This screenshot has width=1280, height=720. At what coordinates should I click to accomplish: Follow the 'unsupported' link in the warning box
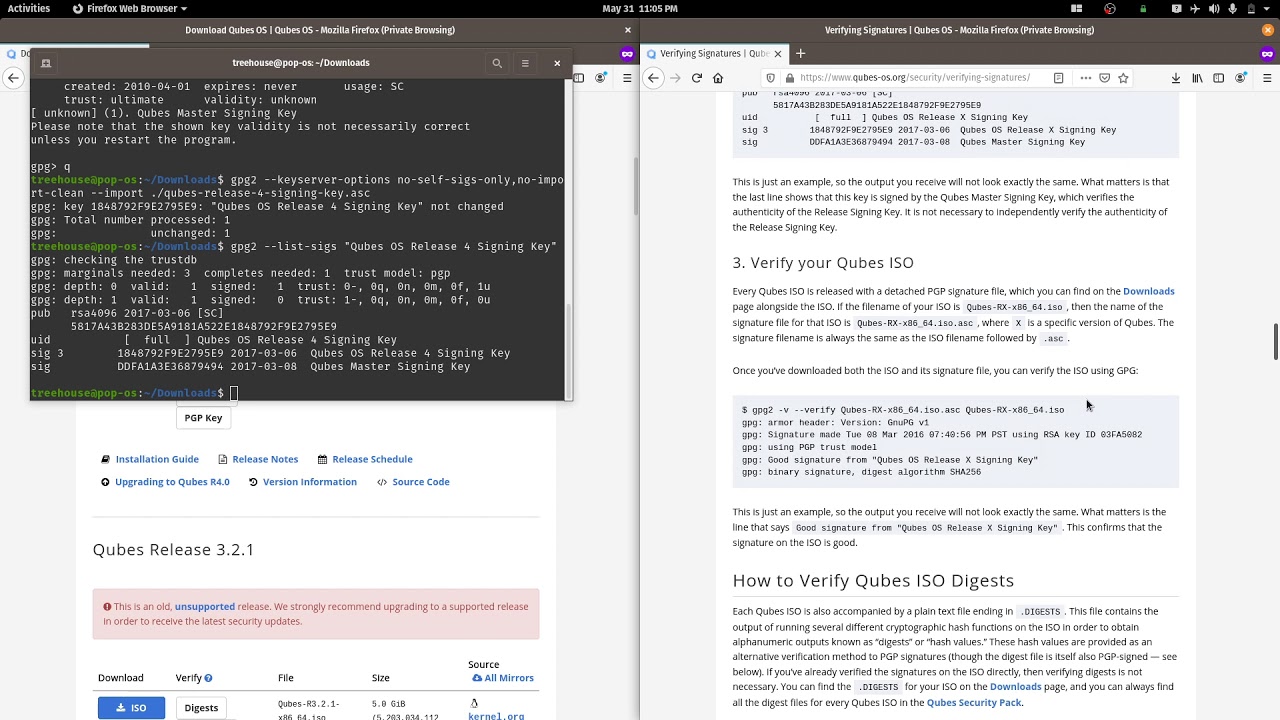(205, 606)
